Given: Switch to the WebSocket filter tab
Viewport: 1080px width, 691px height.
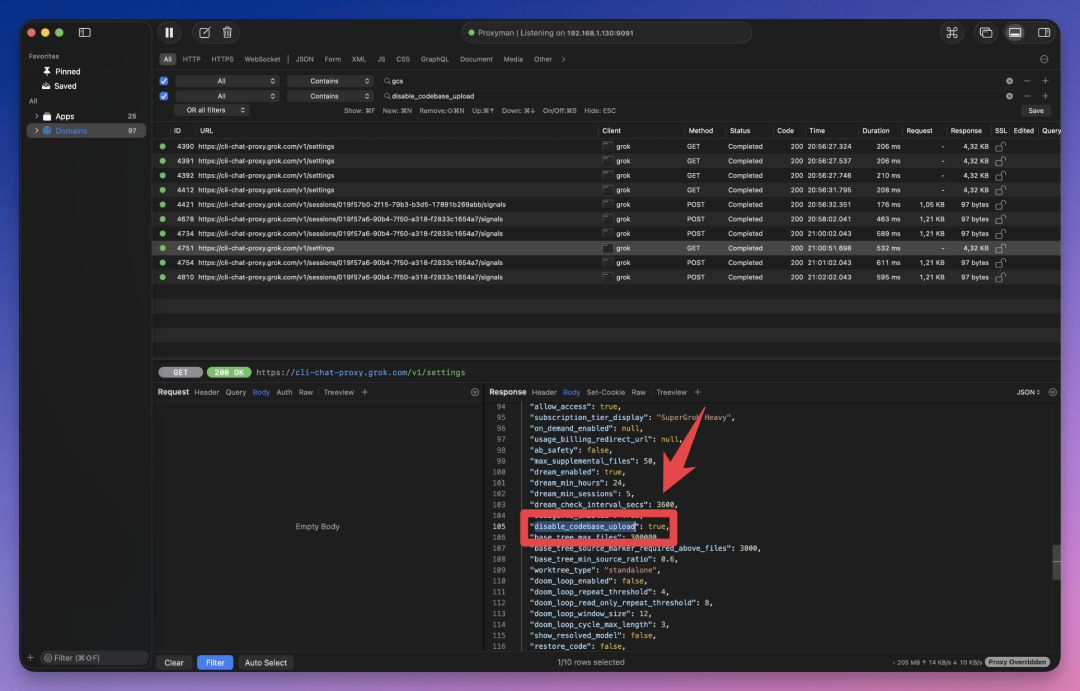Looking at the screenshot, I should (x=262, y=59).
